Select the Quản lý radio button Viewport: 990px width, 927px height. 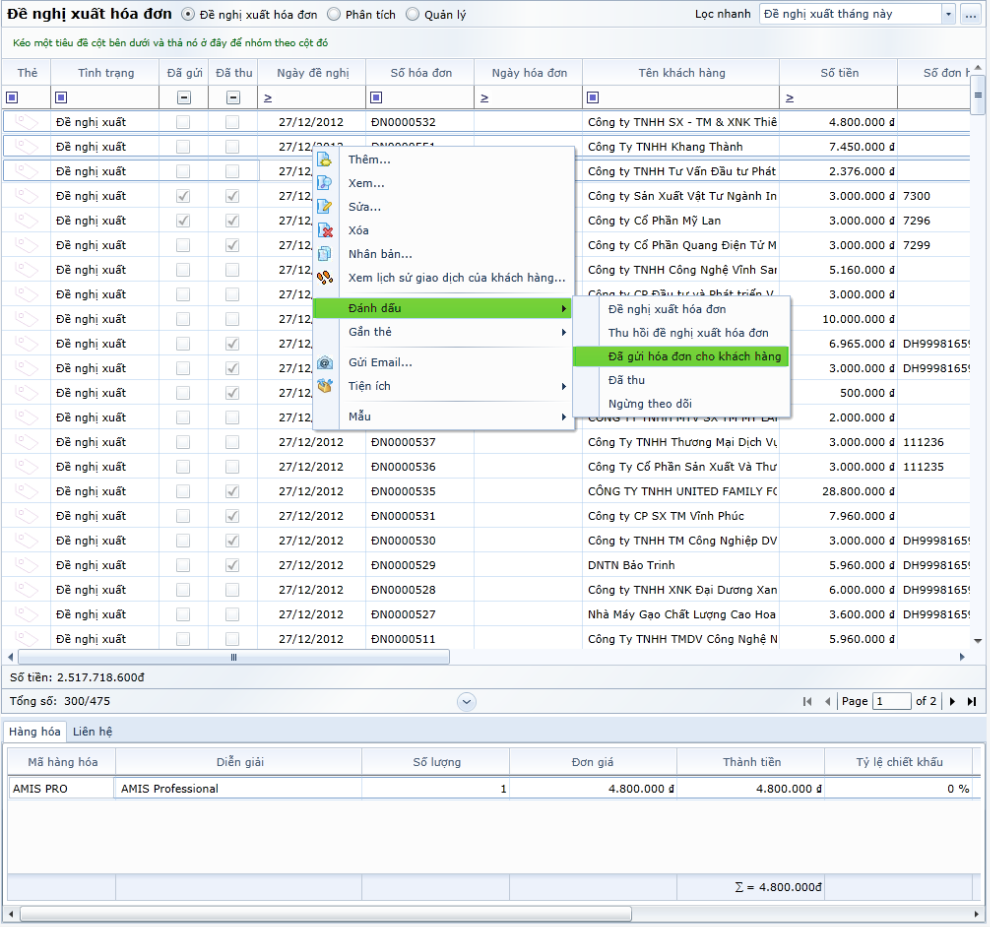tap(414, 15)
